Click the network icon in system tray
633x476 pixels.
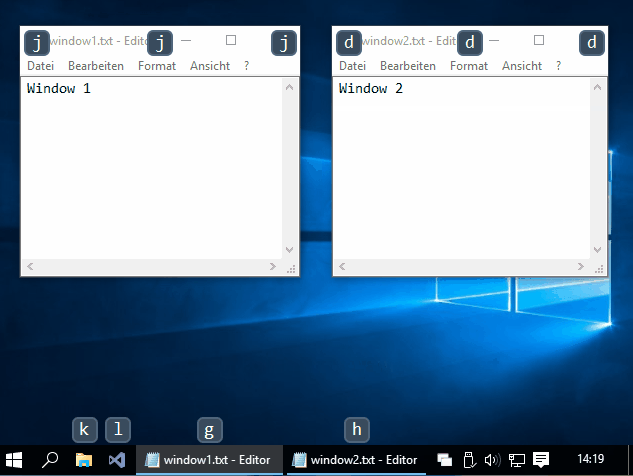pyautogui.click(x=517, y=460)
